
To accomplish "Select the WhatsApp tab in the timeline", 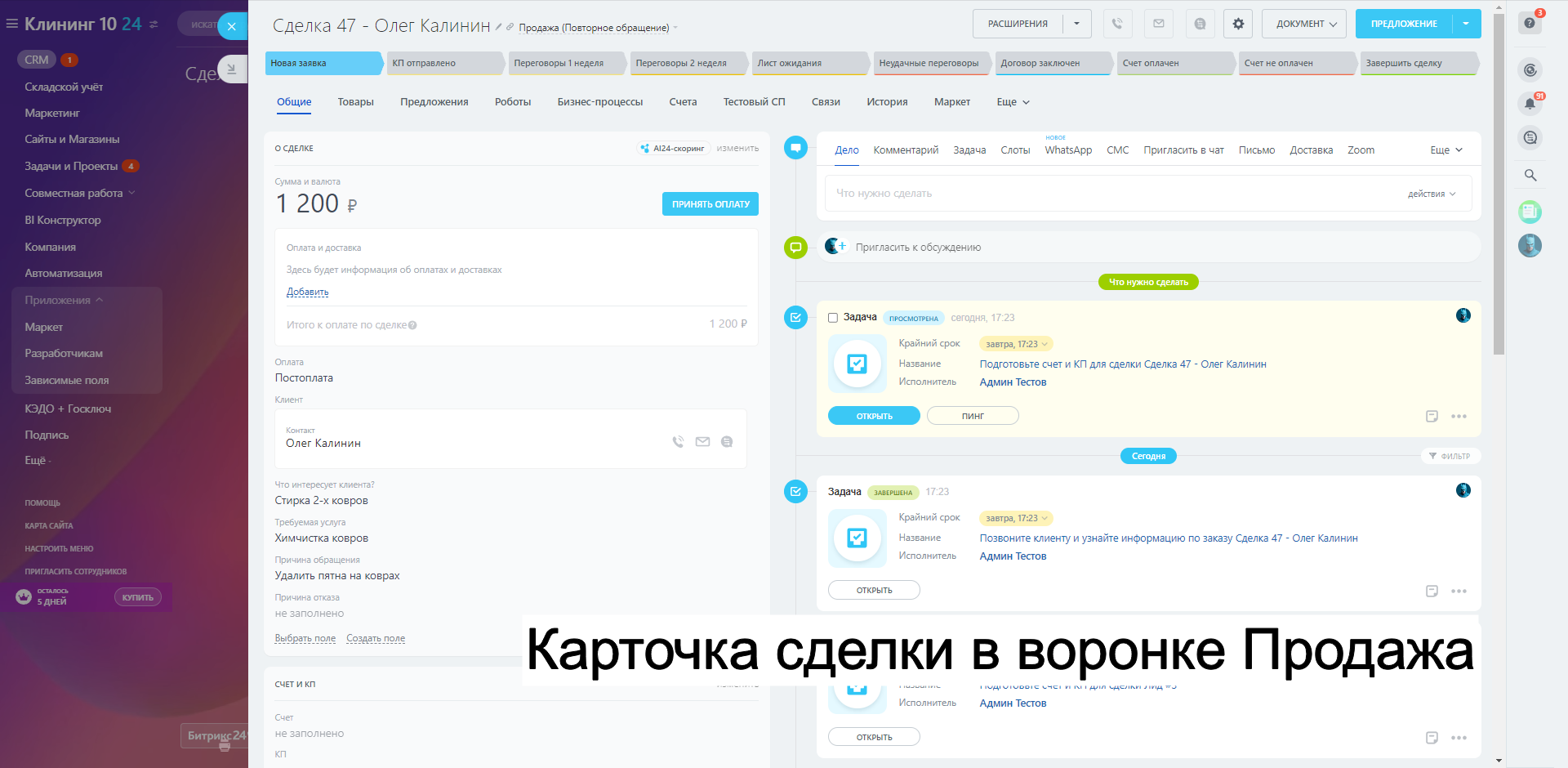I will coord(1068,150).
